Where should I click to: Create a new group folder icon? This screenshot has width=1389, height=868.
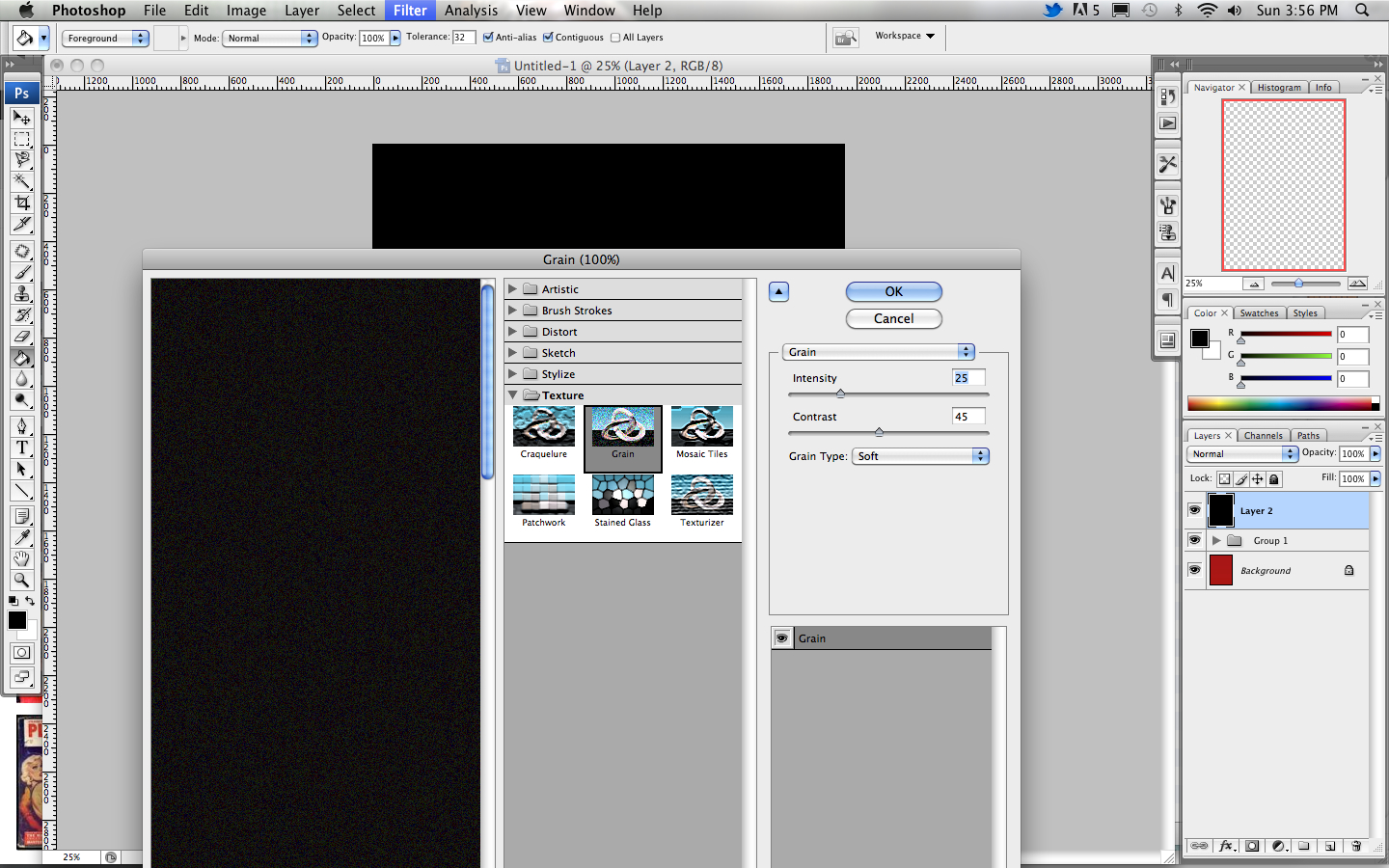[1304, 846]
